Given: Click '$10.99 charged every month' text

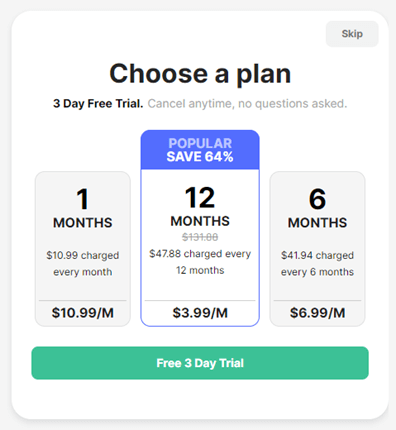Looking at the screenshot, I should [83, 264].
